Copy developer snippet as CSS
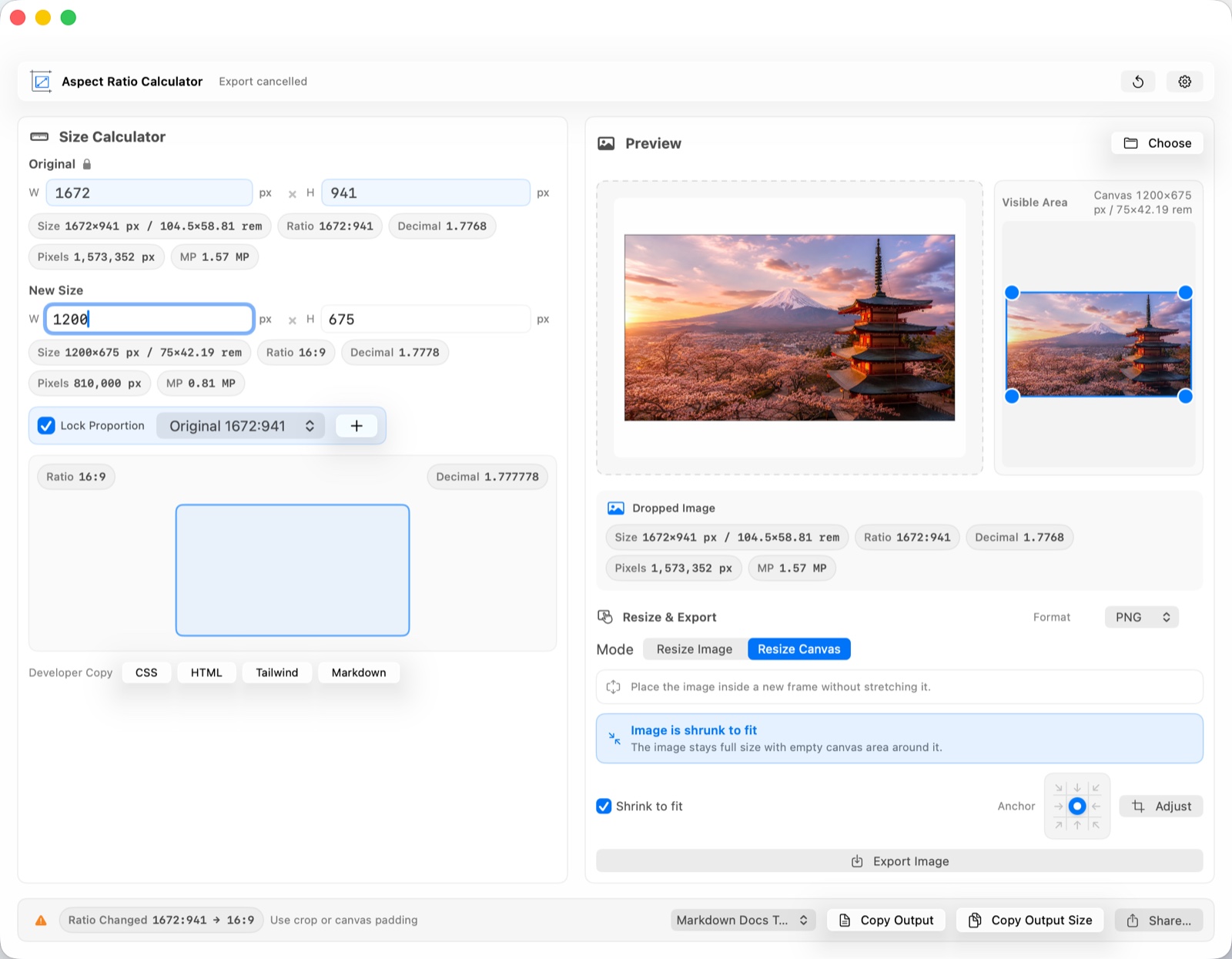The image size is (1232, 959). click(x=146, y=672)
